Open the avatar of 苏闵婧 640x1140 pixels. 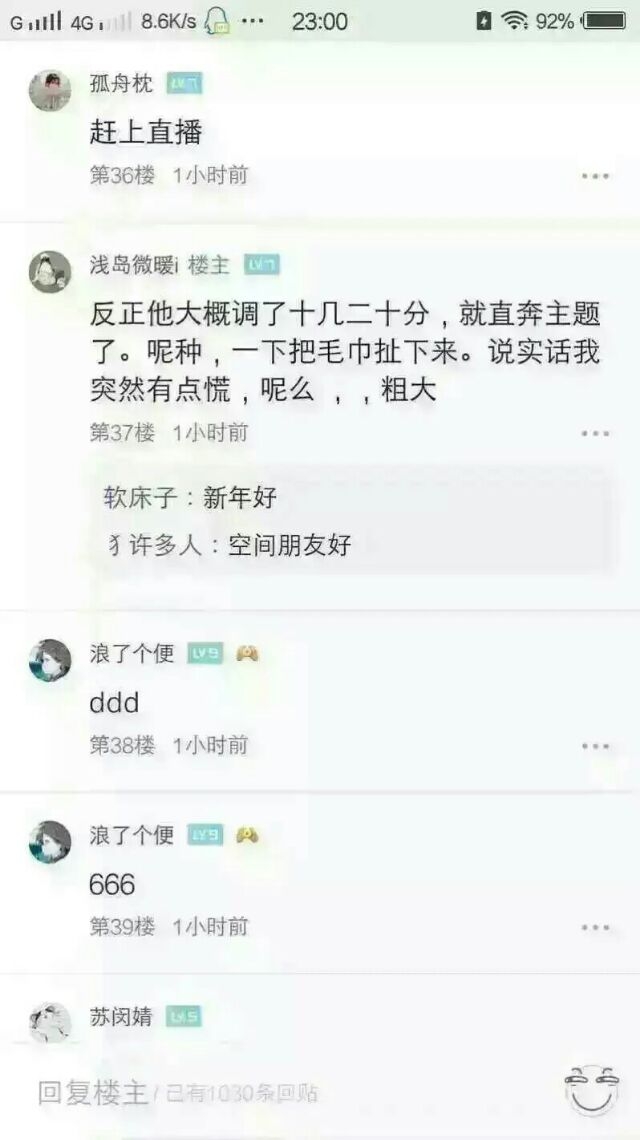50,1022
